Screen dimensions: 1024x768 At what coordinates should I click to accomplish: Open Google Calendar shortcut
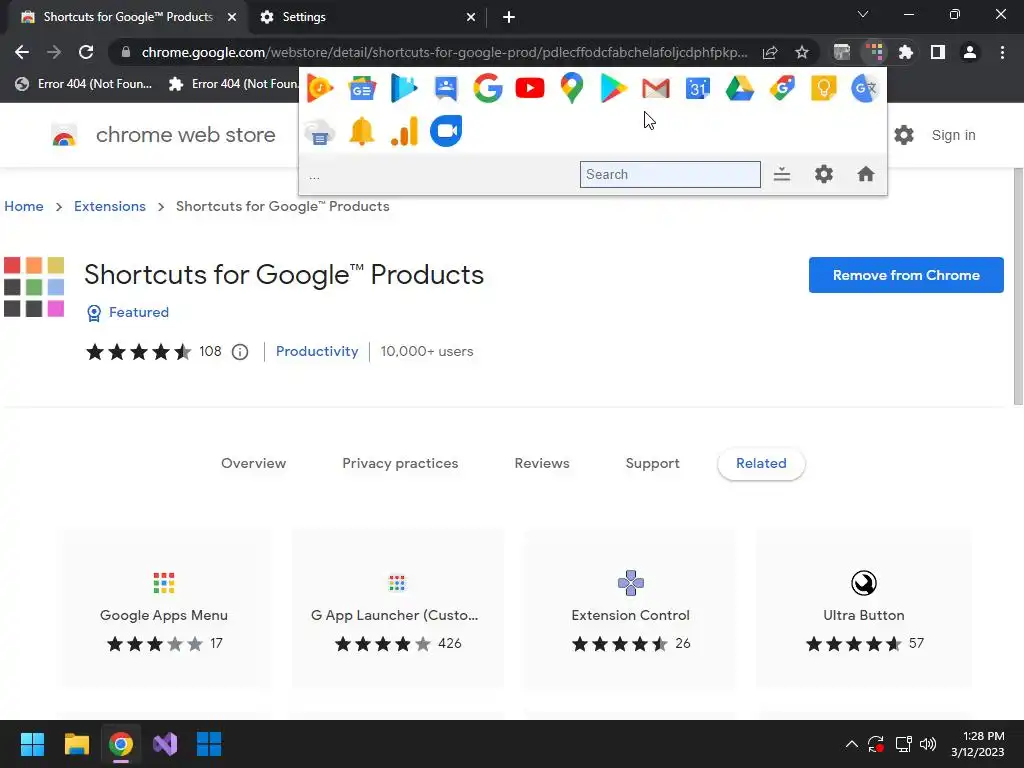pyautogui.click(x=698, y=89)
